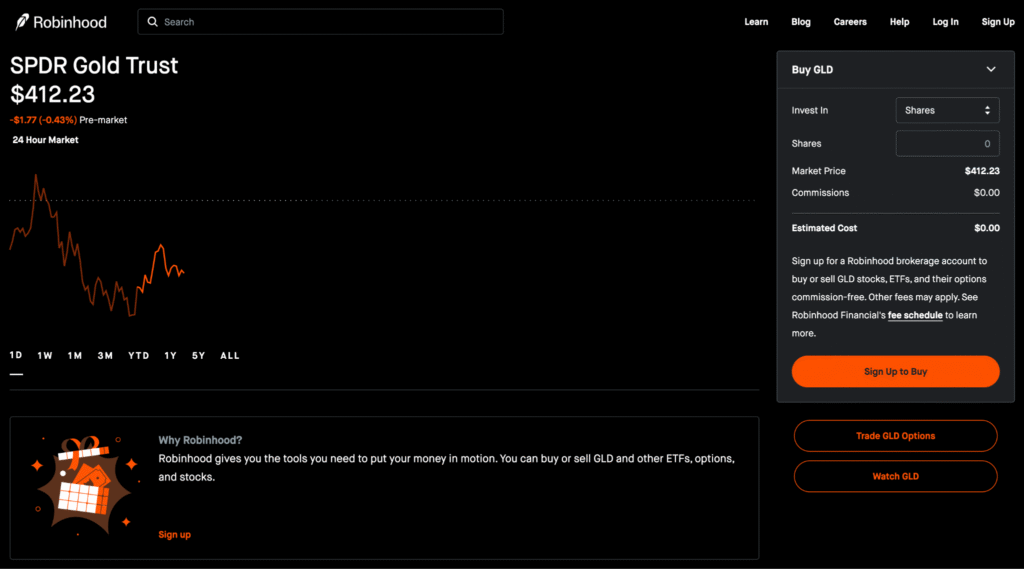This screenshot has width=1024, height=569.
Task: Select the 1W chart range
Action: pos(44,355)
